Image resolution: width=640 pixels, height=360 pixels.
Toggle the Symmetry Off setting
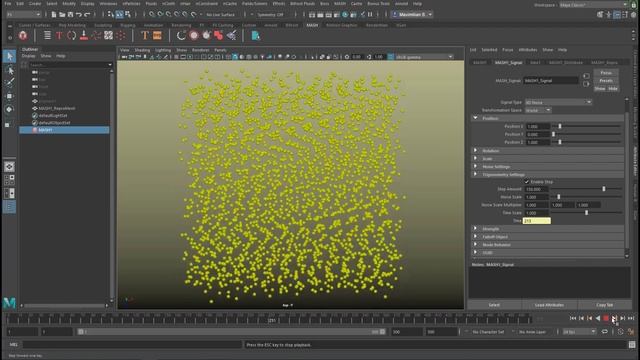pyautogui.click(x=270, y=15)
